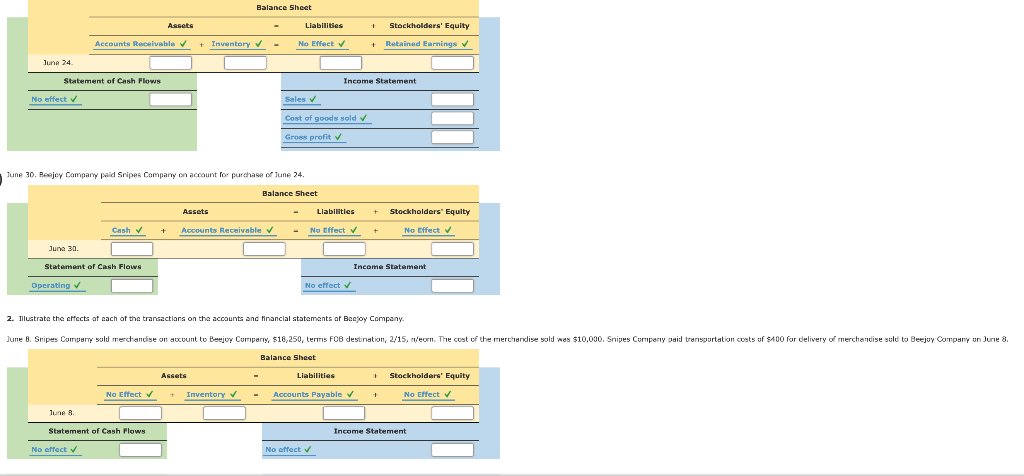Open the Retained Earnings dropdown
Image resolution: width=1024 pixels, height=476 pixels.
point(427,44)
